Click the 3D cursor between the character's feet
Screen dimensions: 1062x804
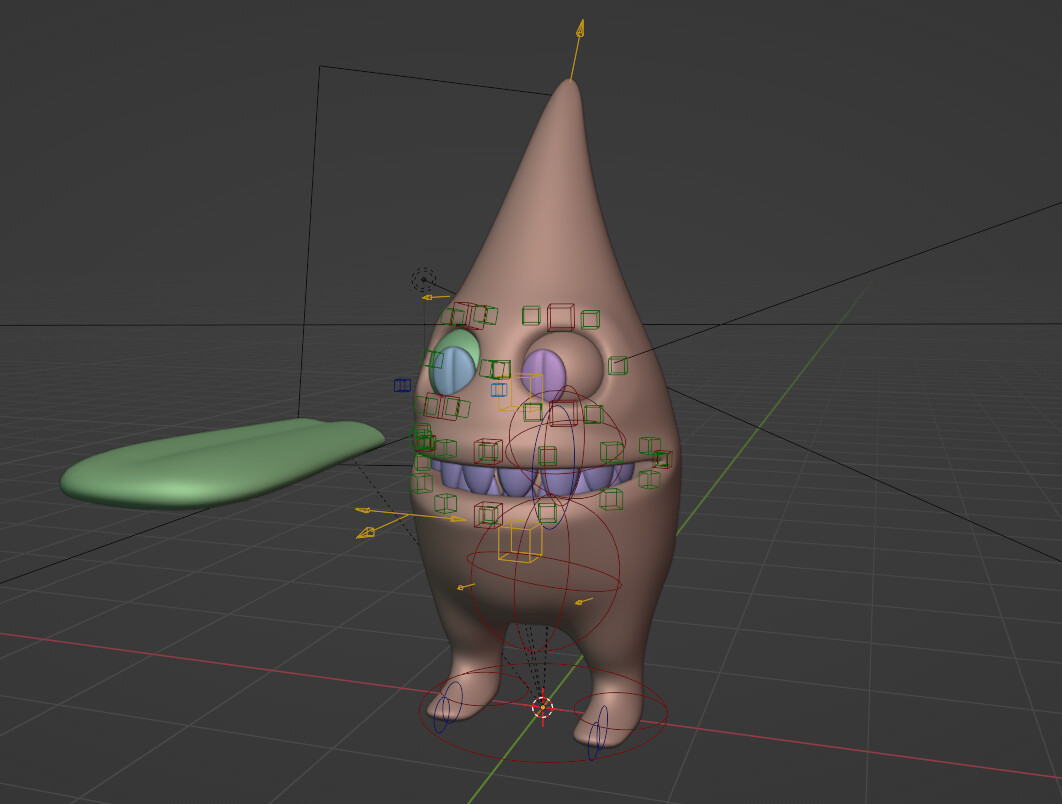coord(543,708)
